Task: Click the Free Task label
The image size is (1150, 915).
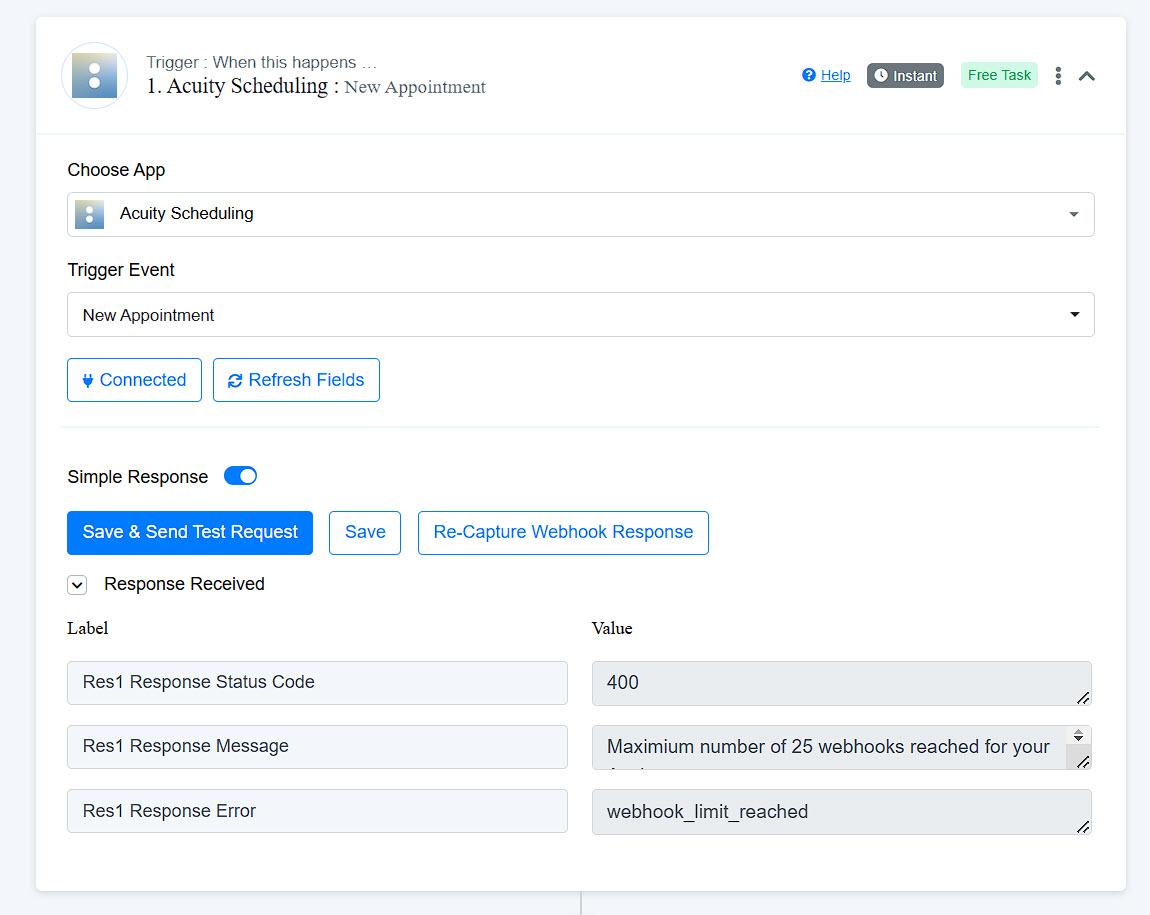Action: point(999,76)
